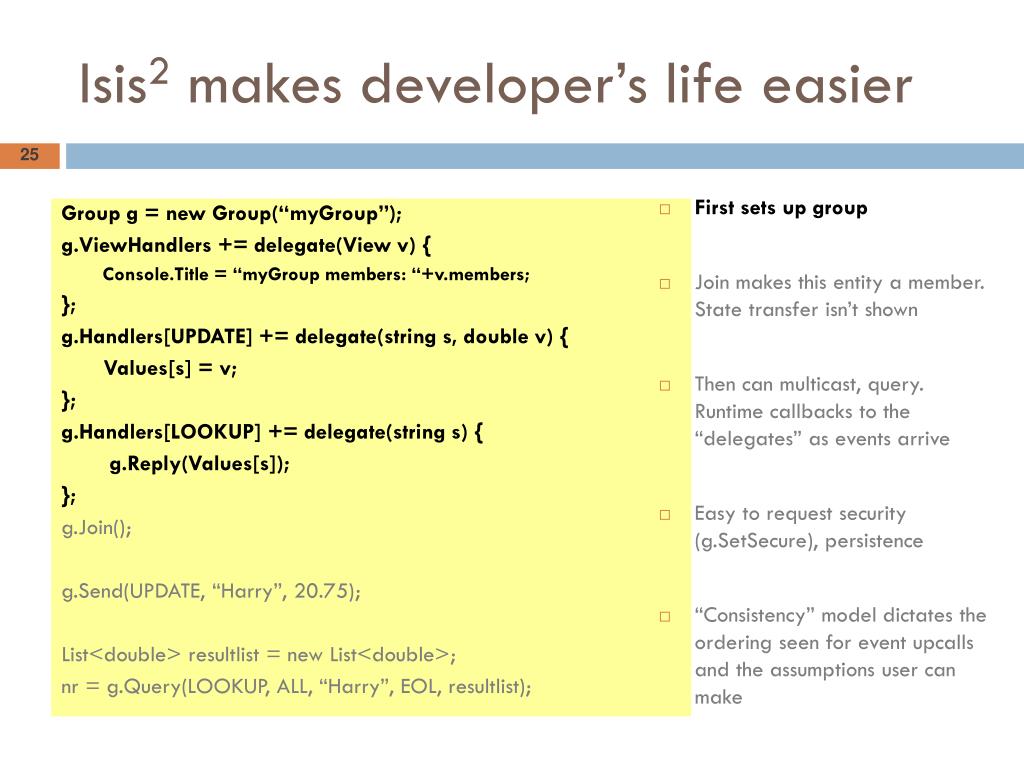Click the 'Values[s] = v;' code line
This screenshot has height=768, width=1024.
(170, 368)
